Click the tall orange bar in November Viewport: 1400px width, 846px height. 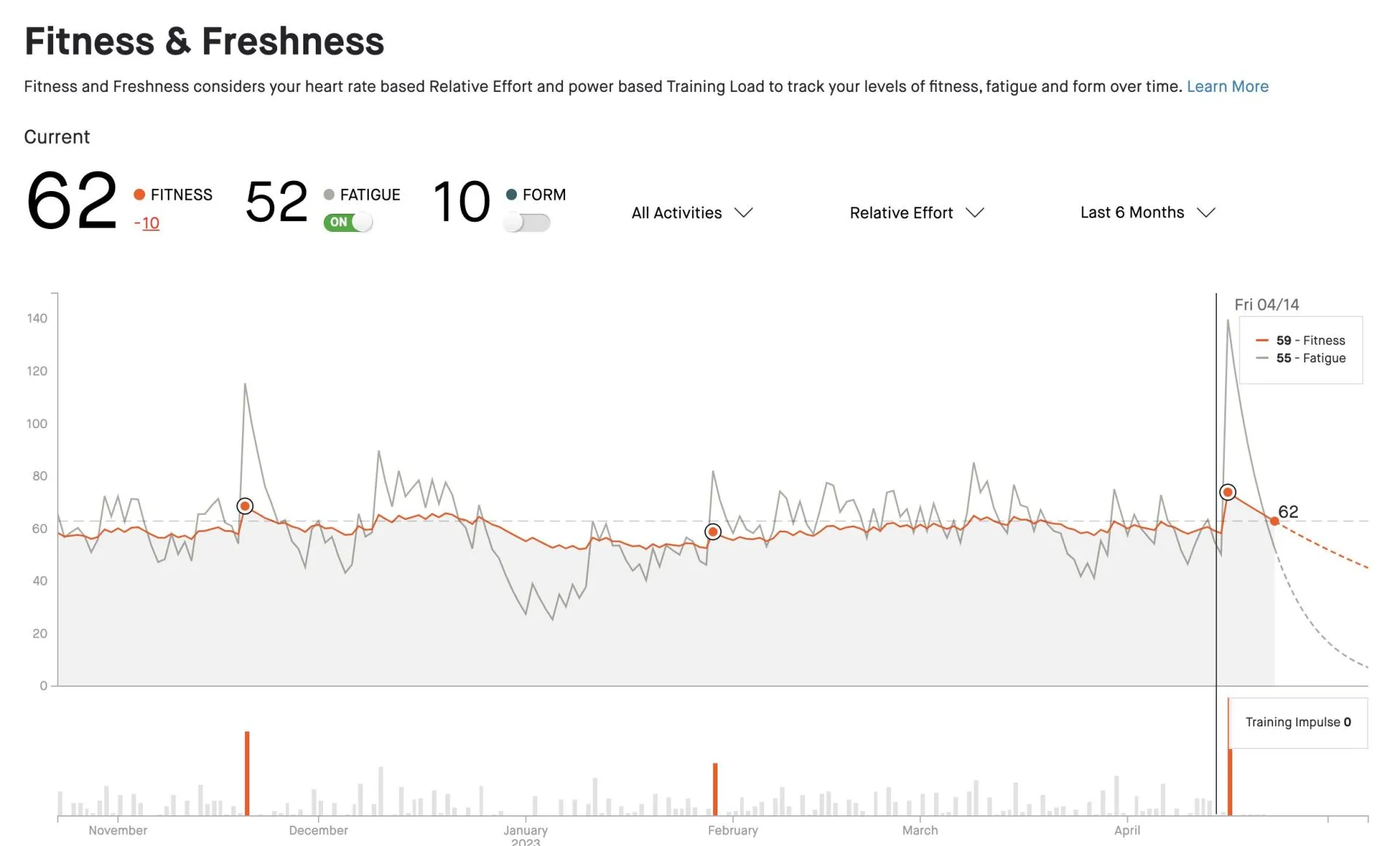coord(247,773)
